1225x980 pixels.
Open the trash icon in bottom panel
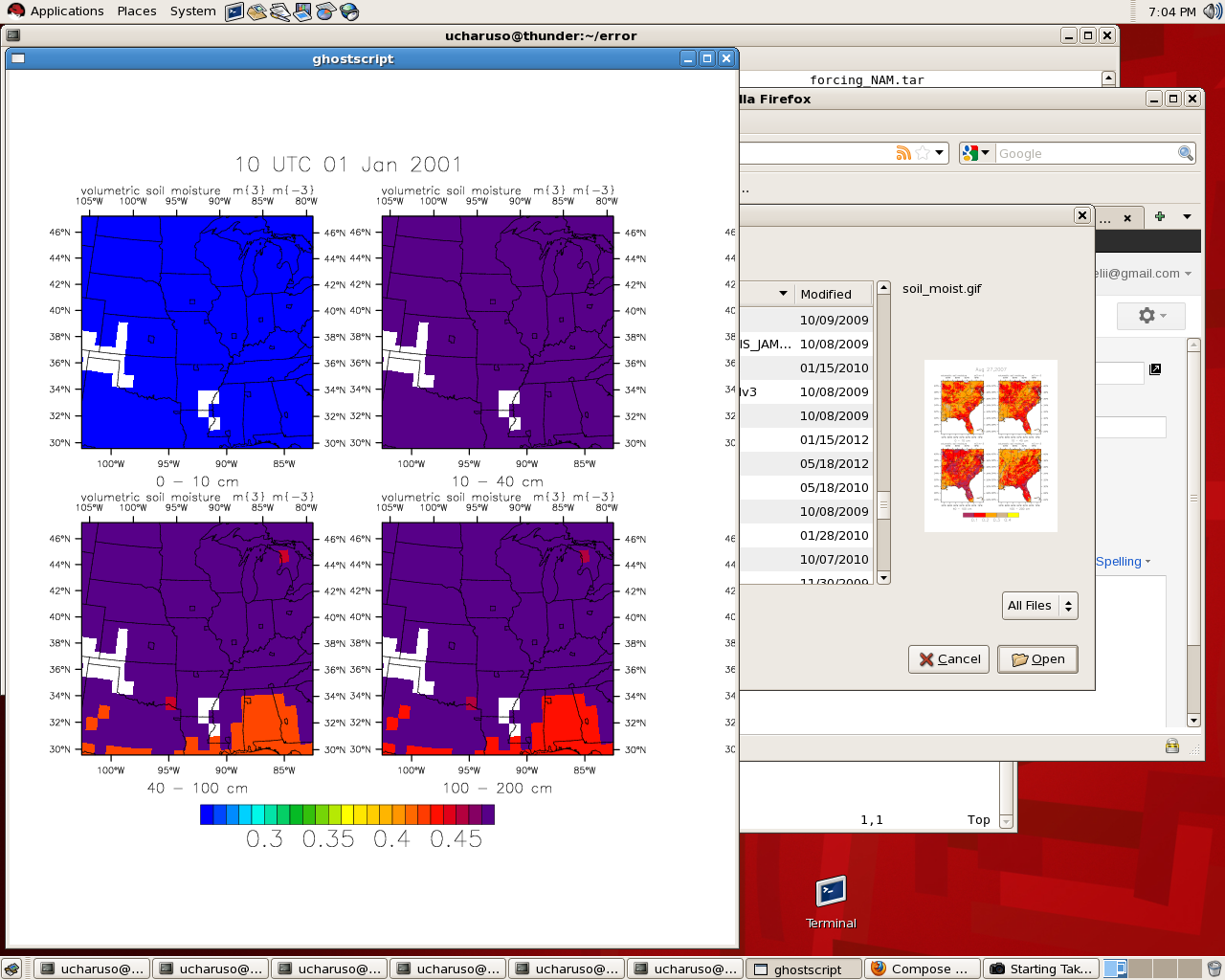(1214, 969)
